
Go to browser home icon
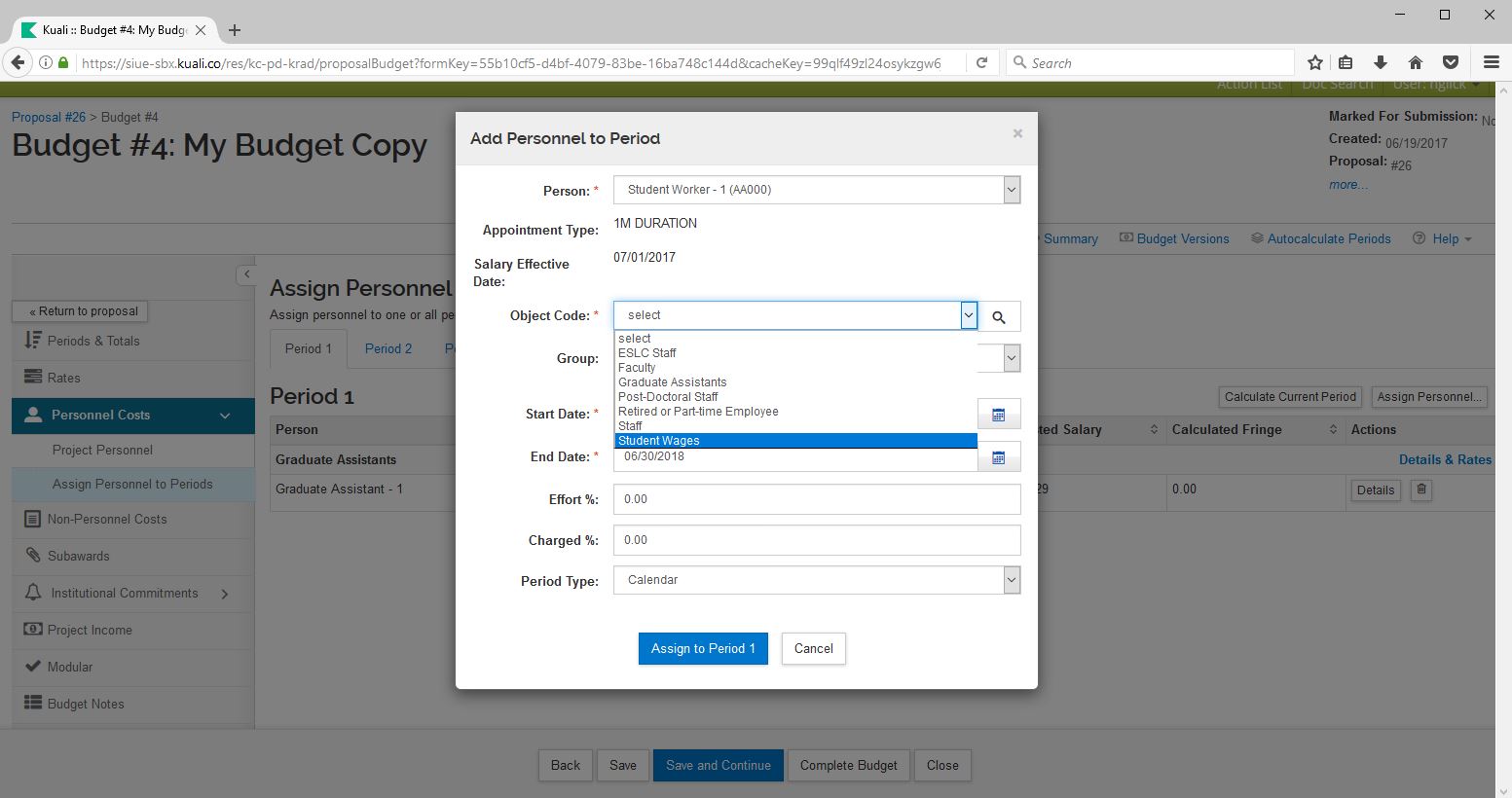pos(1416,62)
